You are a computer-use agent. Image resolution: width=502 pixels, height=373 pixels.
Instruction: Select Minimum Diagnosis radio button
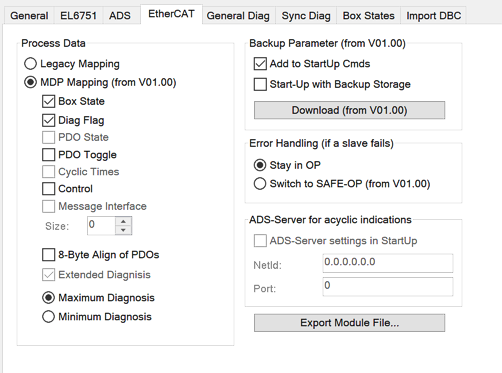(x=48, y=317)
